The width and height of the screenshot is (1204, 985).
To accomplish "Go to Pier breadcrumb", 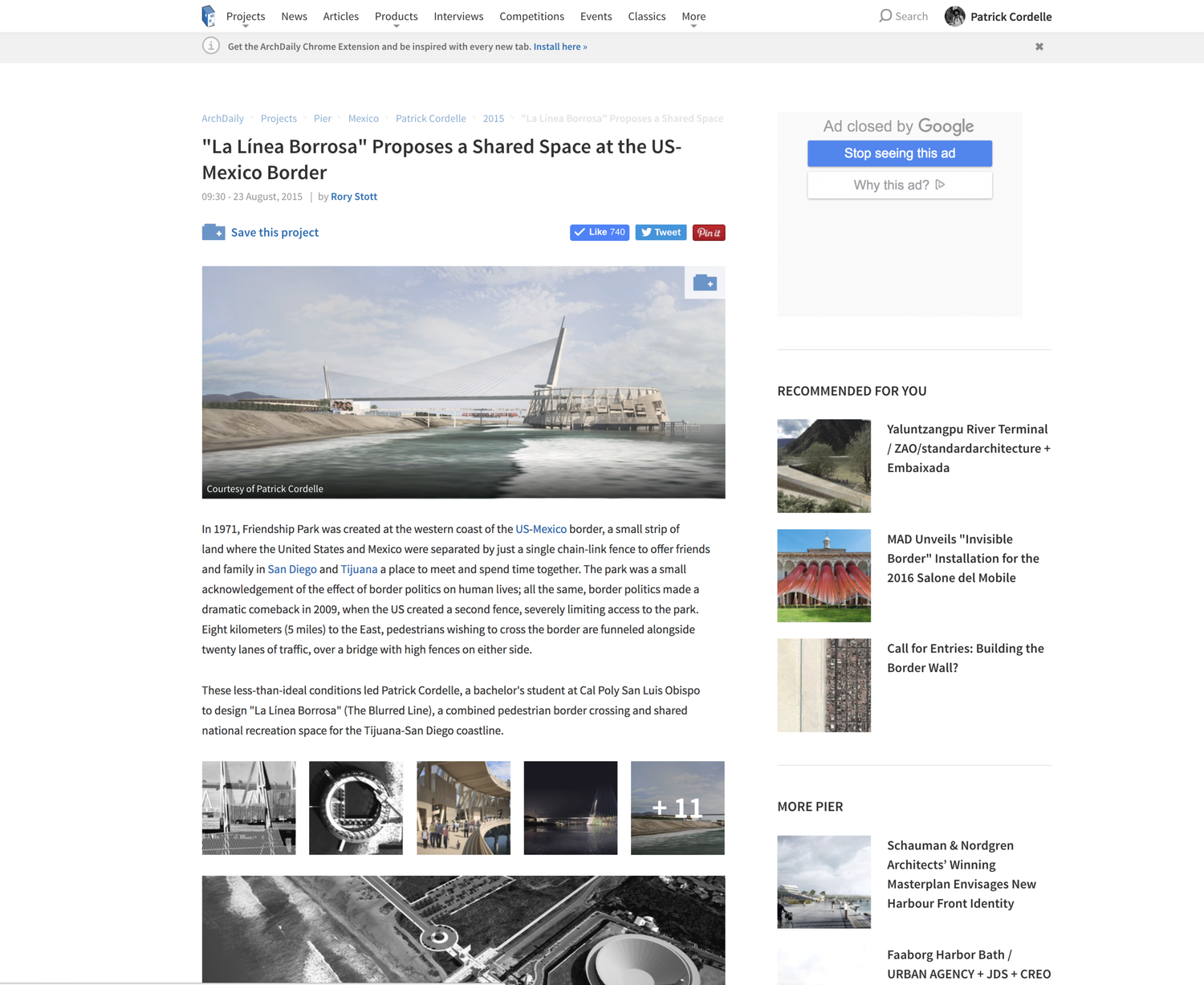I will coord(323,118).
